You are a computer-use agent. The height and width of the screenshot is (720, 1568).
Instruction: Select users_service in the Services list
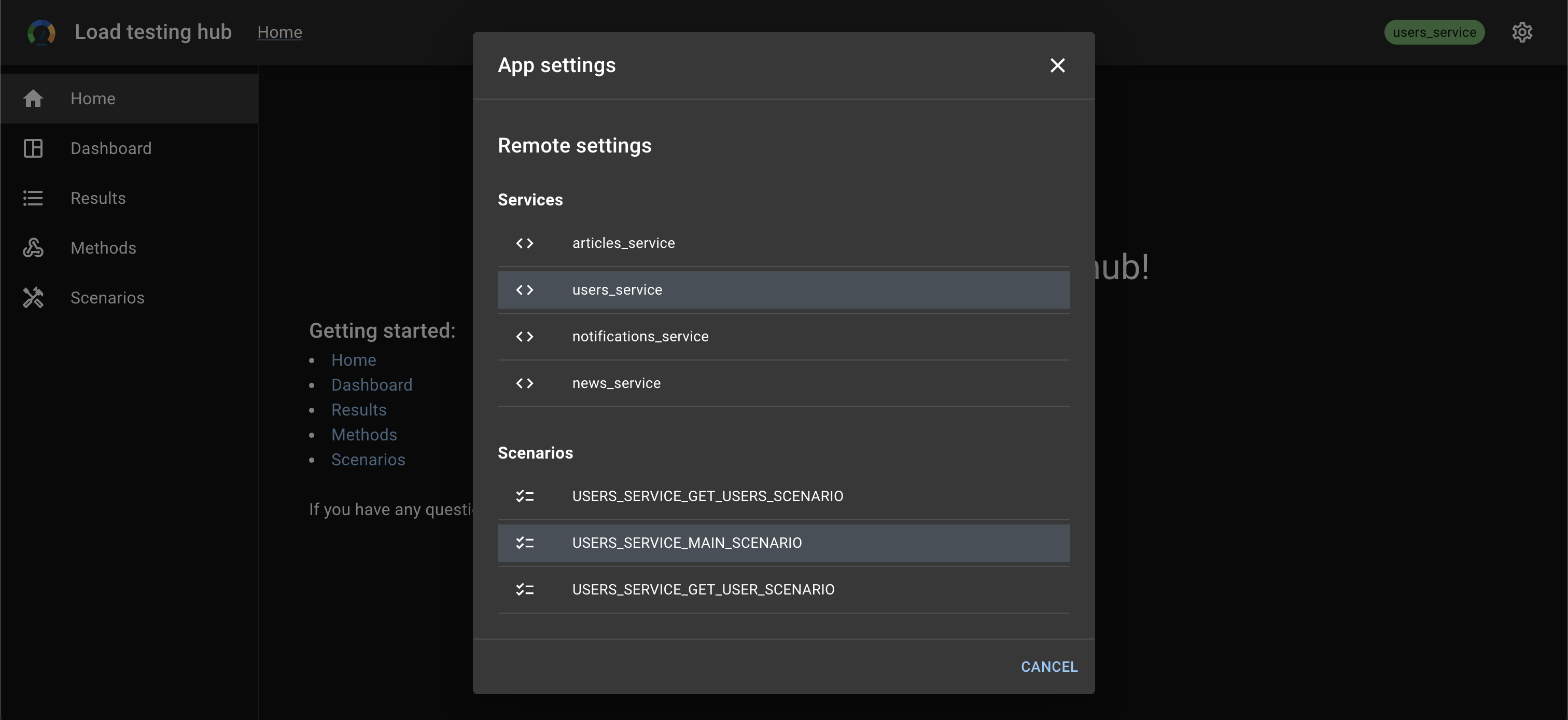click(783, 290)
